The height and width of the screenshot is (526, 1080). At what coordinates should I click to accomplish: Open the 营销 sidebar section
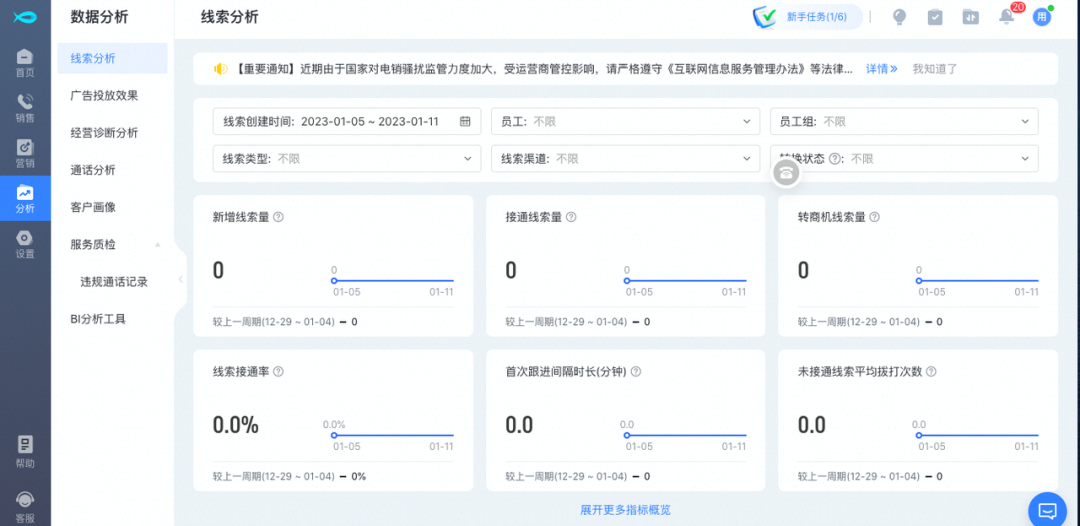coord(25,154)
